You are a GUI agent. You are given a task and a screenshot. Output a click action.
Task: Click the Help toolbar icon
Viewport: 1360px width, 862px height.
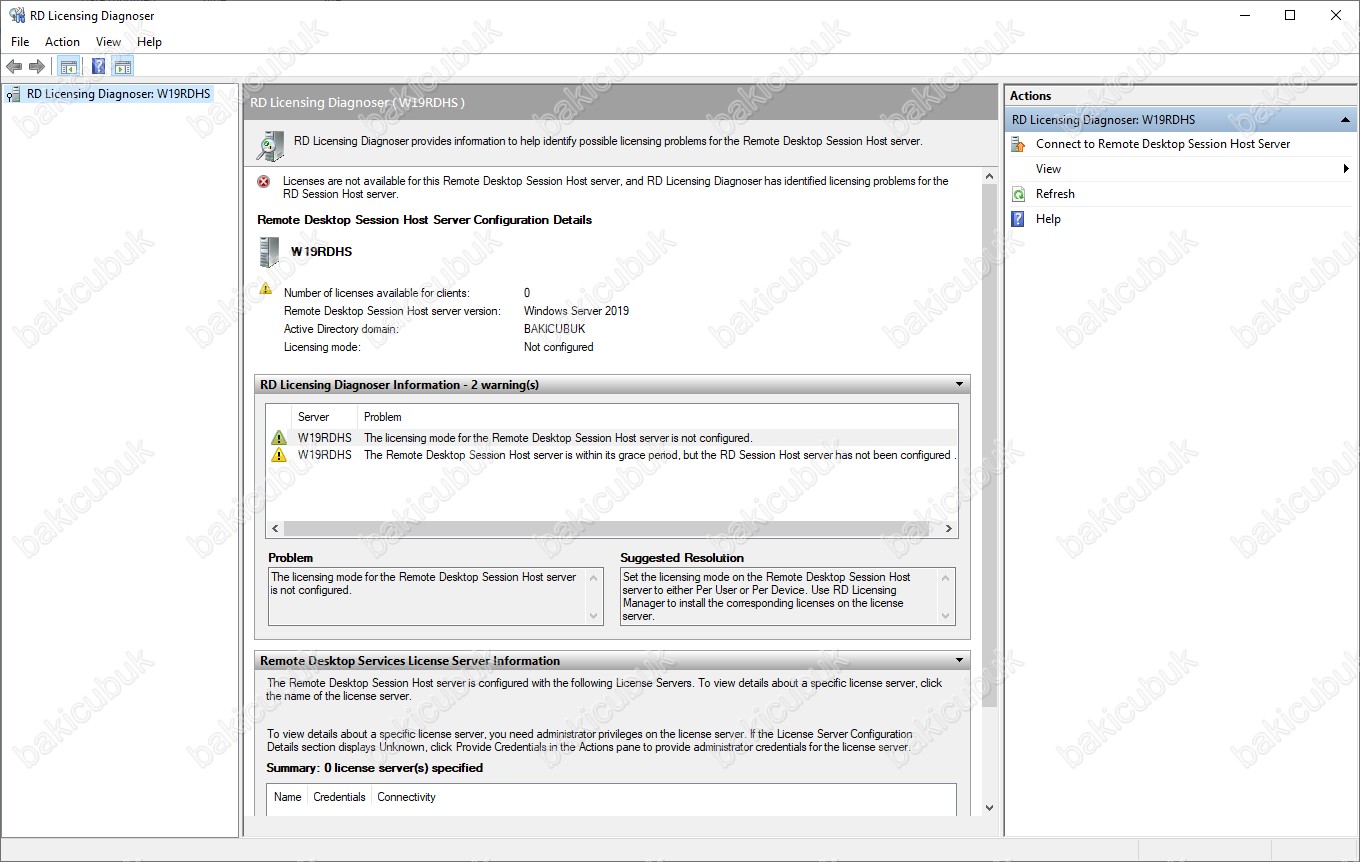click(98, 67)
